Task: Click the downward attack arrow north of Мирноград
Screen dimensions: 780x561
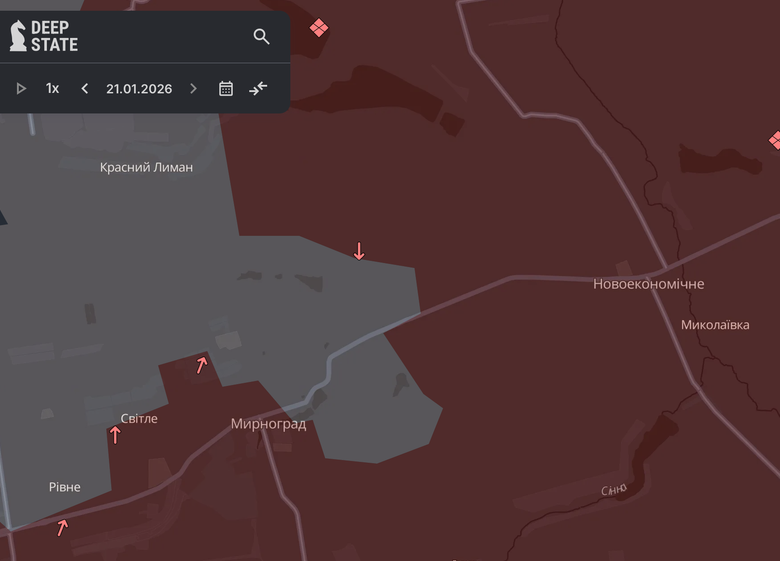Action: [359, 251]
